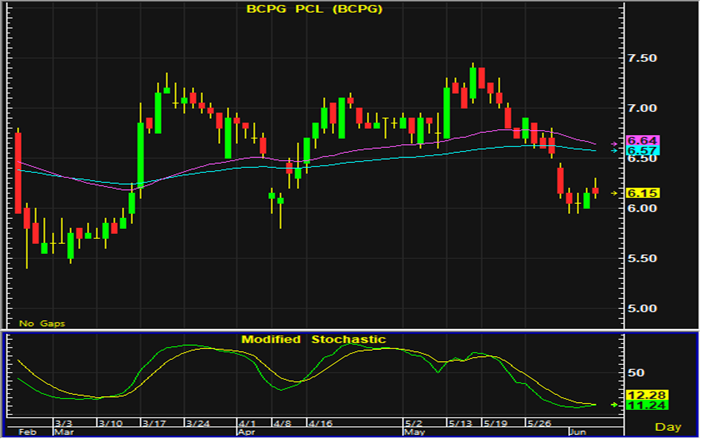Image resolution: width=701 pixels, height=439 pixels.
Task: Click the 'Day' timeframe label
Action: pyautogui.click(x=668, y=427)
